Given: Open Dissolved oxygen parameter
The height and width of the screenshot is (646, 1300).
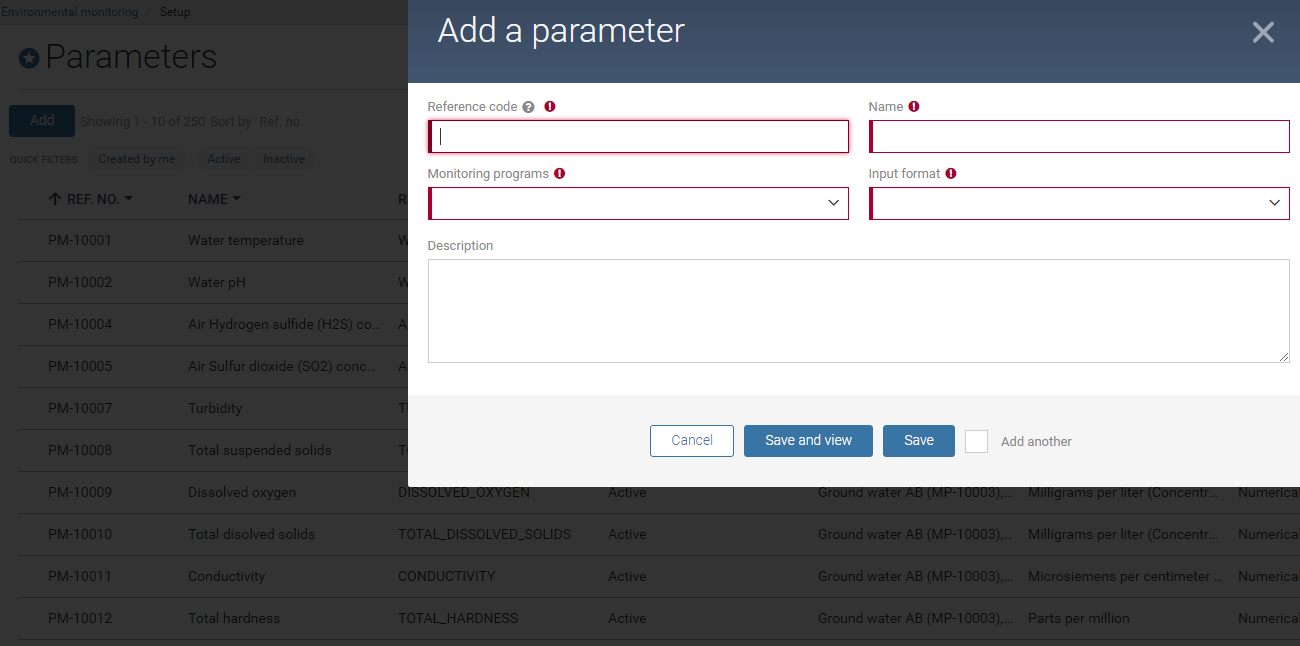Looking at the screenshot, I should pos(242,493).
